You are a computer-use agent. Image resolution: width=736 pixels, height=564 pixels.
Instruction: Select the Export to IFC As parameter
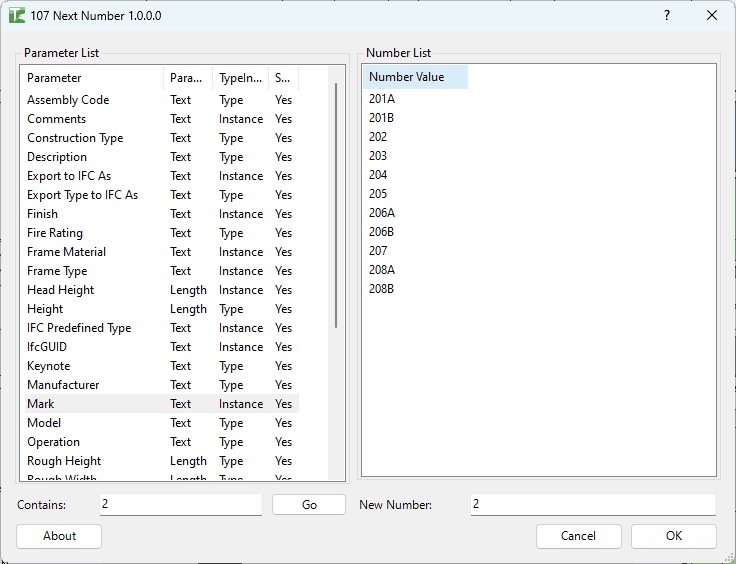(162, 176)
